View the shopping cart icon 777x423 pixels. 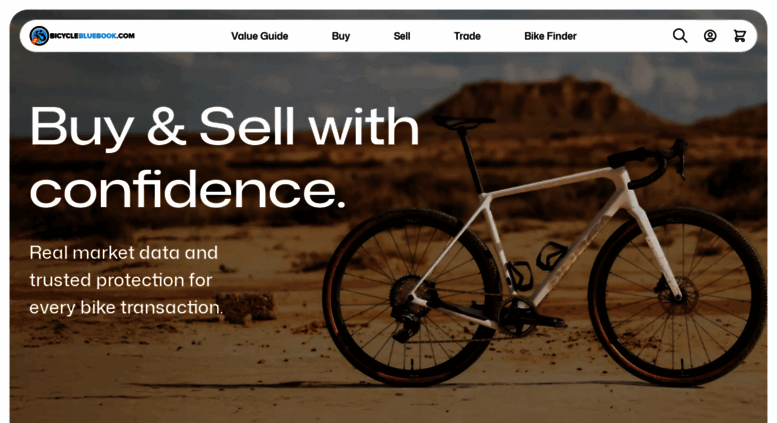point(740,36)
